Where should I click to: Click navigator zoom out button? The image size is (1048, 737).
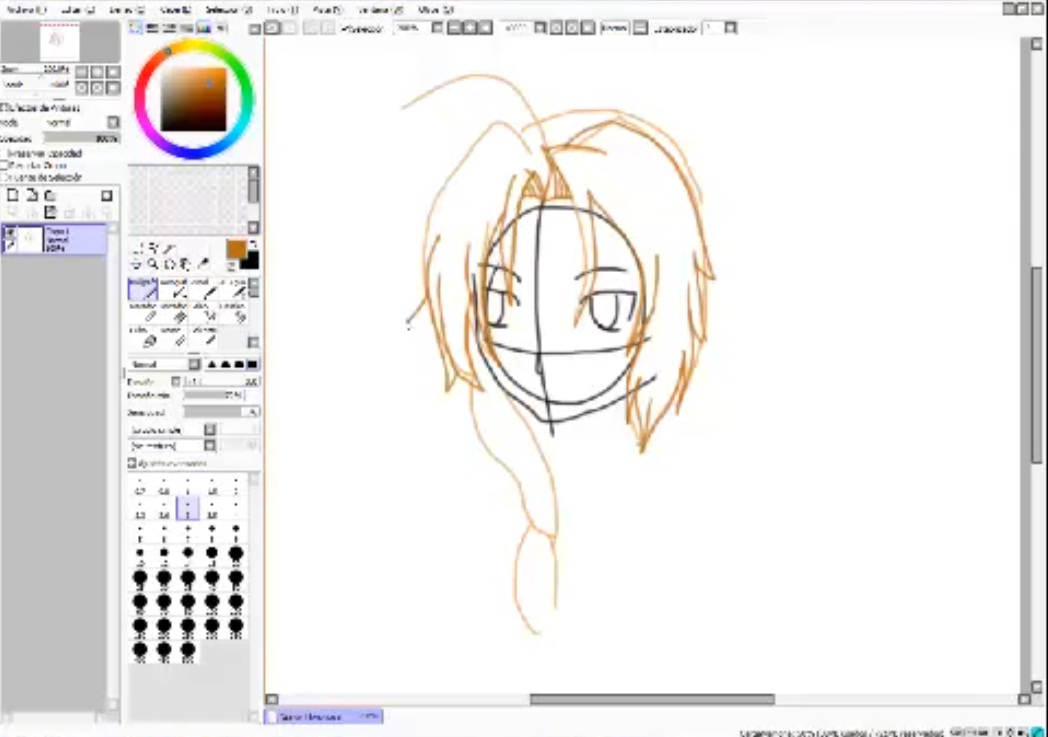pos(82,71)
